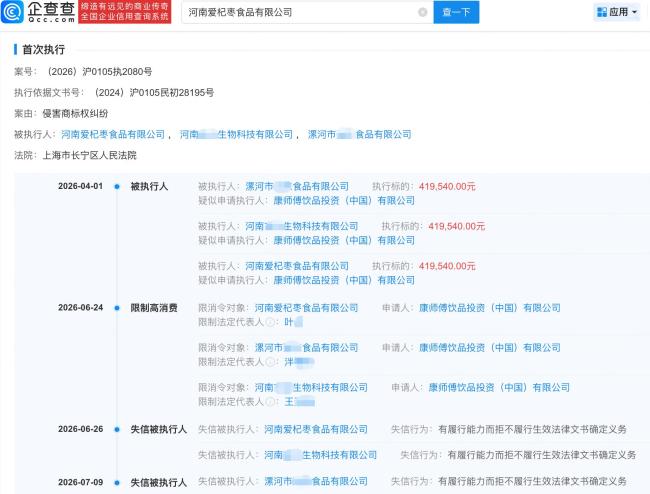Screen dimensions: 650x494
Task: Click the timeline dot for 2026-07-09
Action: (x=117, y=482)
